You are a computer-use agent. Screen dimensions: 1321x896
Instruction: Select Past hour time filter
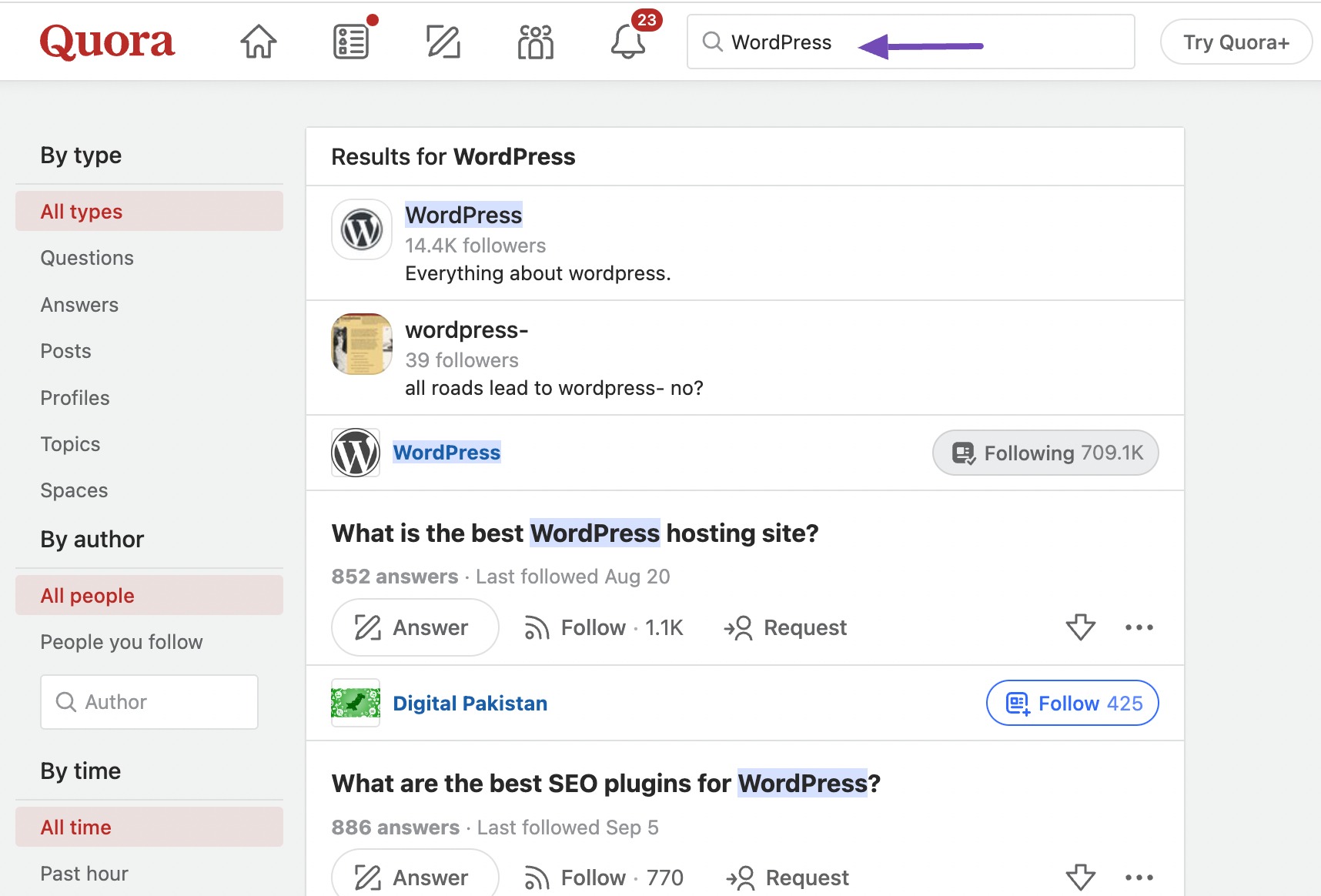point(84,874)
